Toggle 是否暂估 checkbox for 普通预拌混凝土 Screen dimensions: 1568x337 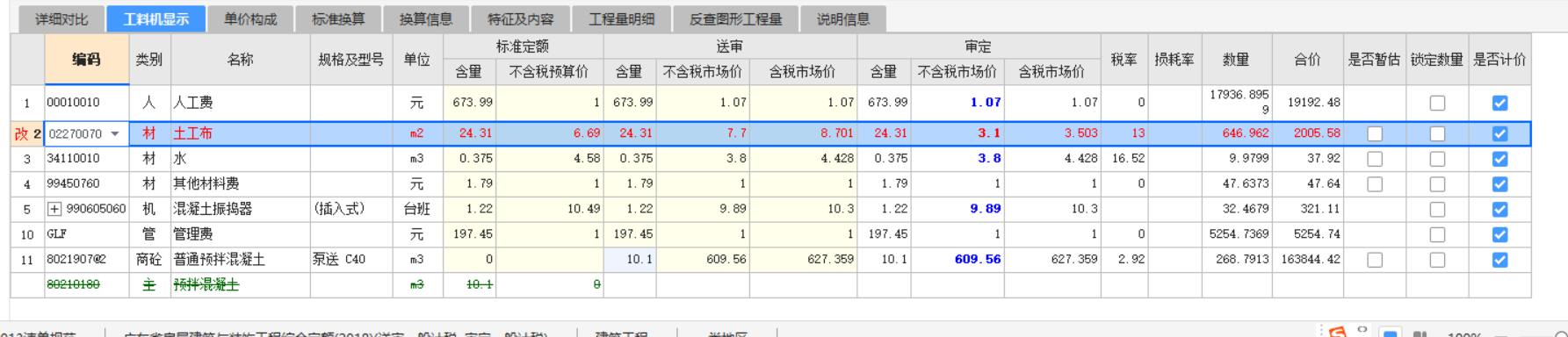point(1375,261)
